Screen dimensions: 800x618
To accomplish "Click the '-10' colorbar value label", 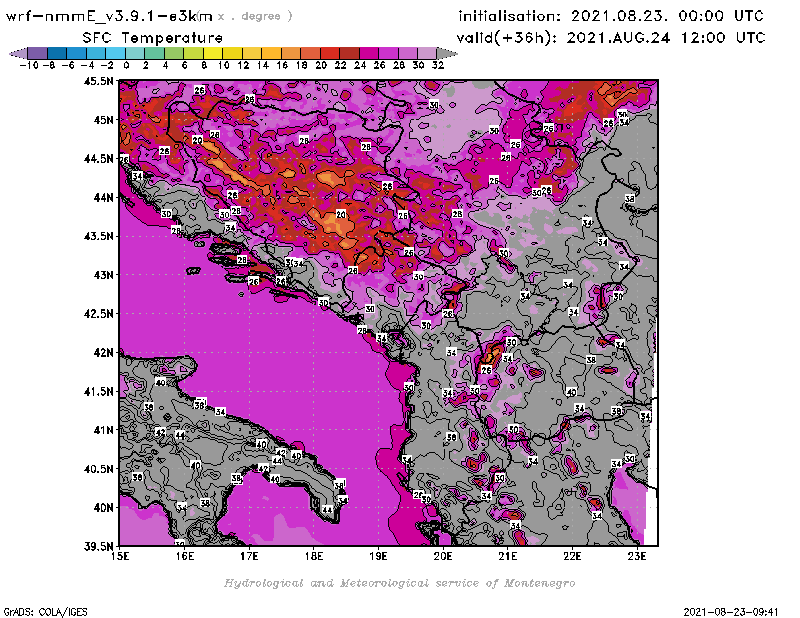I will pos(29,65).
